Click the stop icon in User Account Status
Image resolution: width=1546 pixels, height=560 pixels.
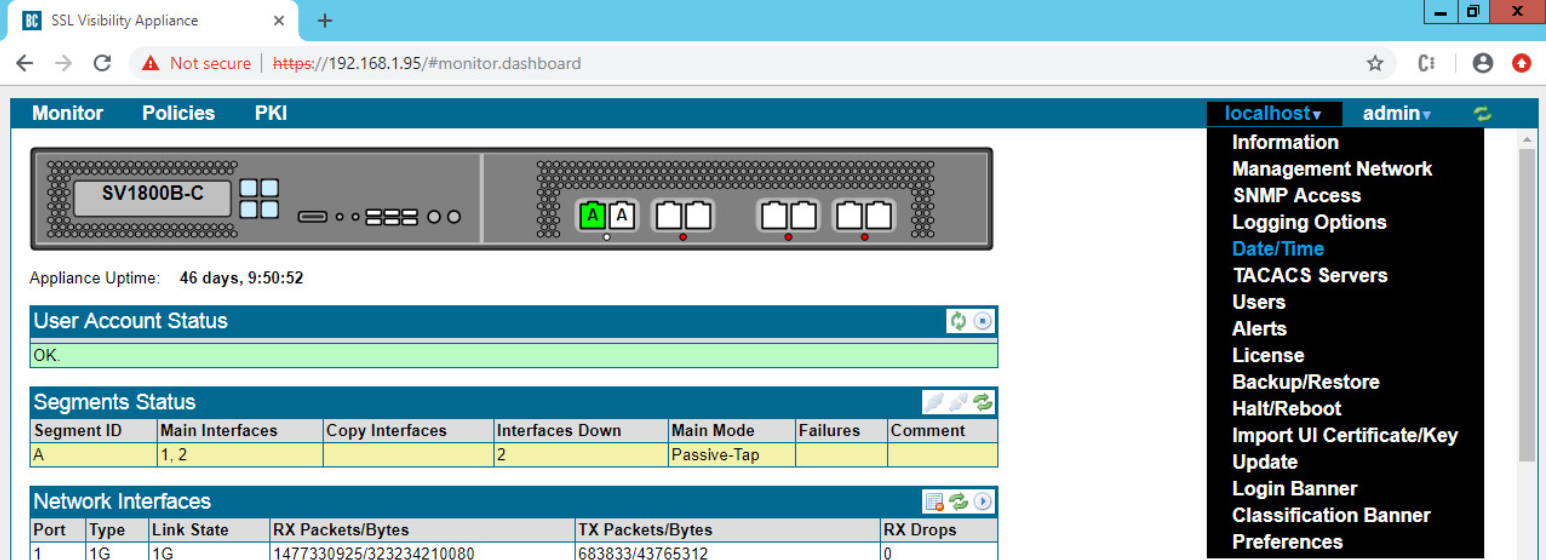(x=983, y=321)
